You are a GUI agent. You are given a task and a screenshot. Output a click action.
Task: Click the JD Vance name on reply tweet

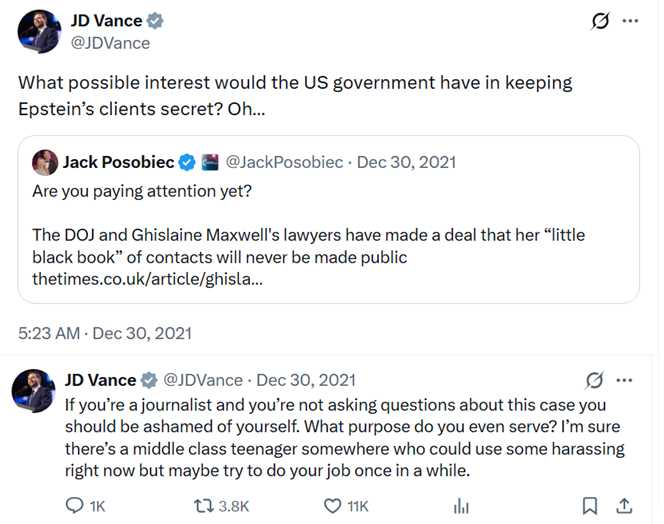pyautogui.click(x=100, y=380)
